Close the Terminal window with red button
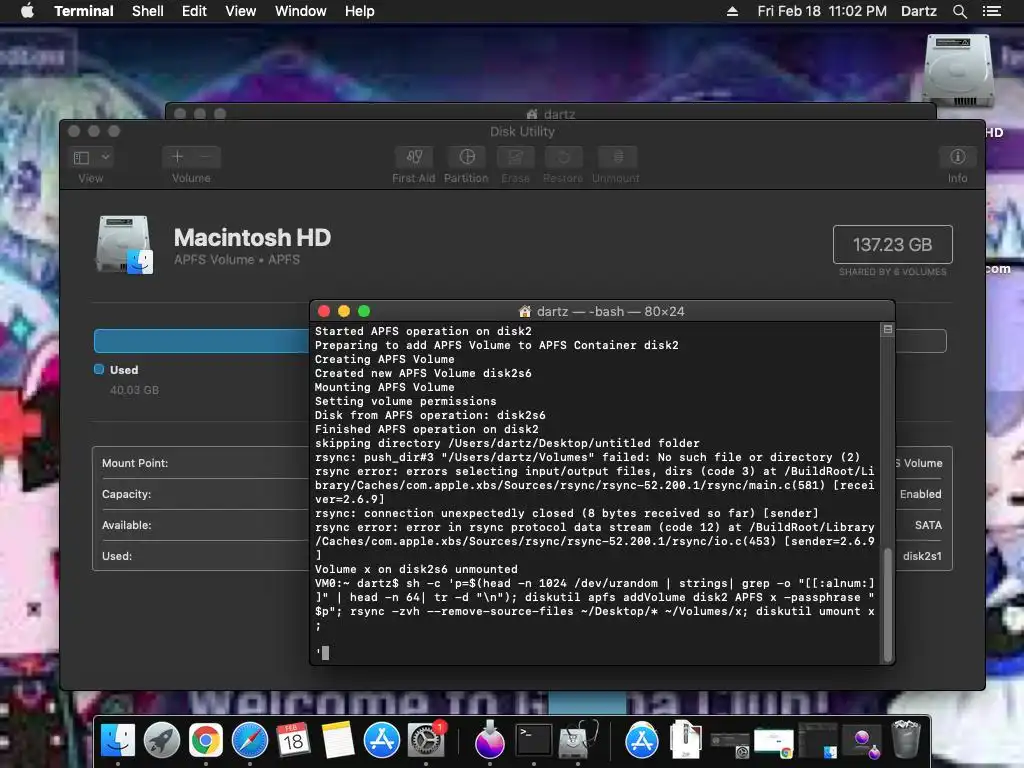Image resolution: width=1024 pixels, height=768 pixels. pos(324,312)
